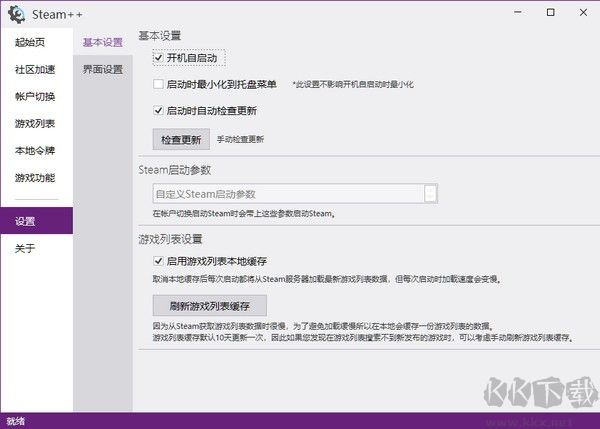Click the Steam启动参数 section heading
This screenshot has height=429, width=600.
[x=175, y=170]
